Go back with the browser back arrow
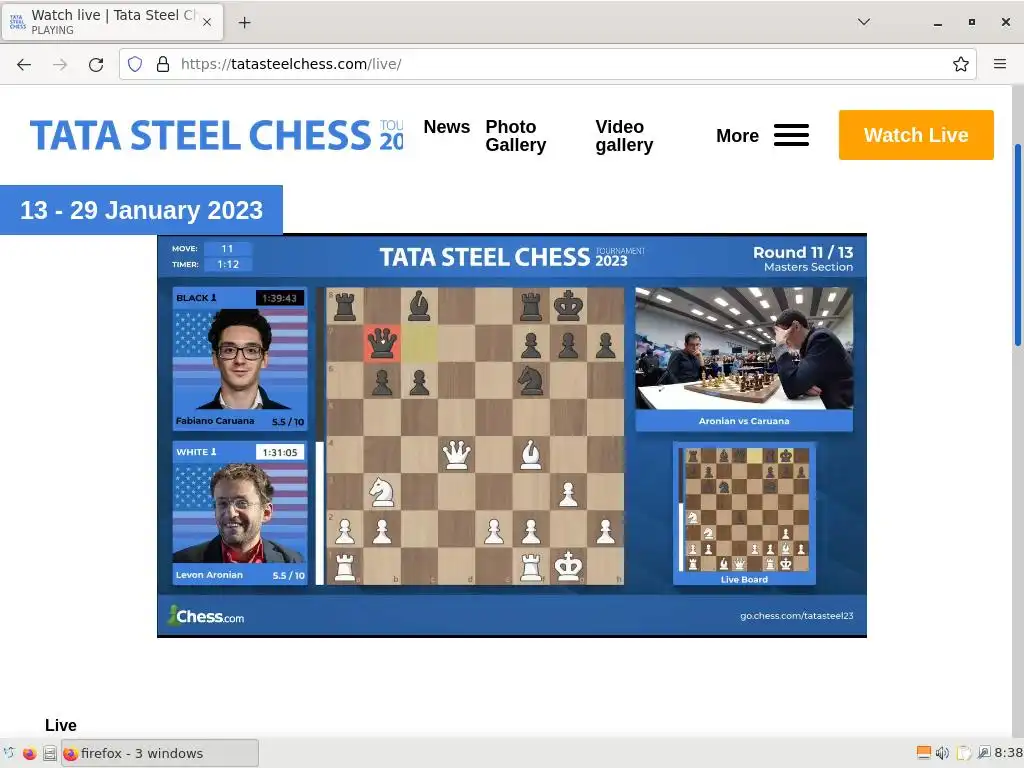 coord(24,64)
